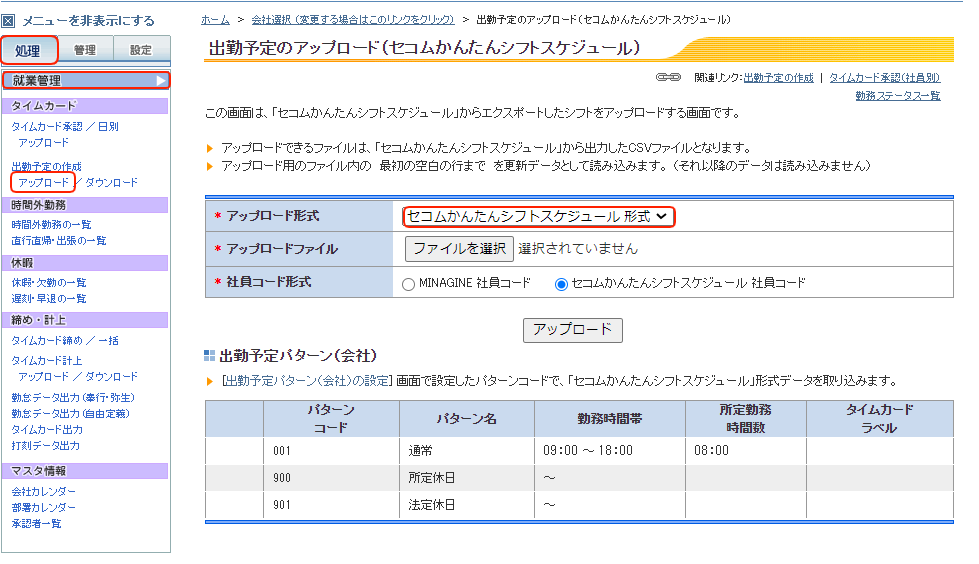Click パターン名 column header
Viewport: 979px width, 564px height.
point(467,418)
